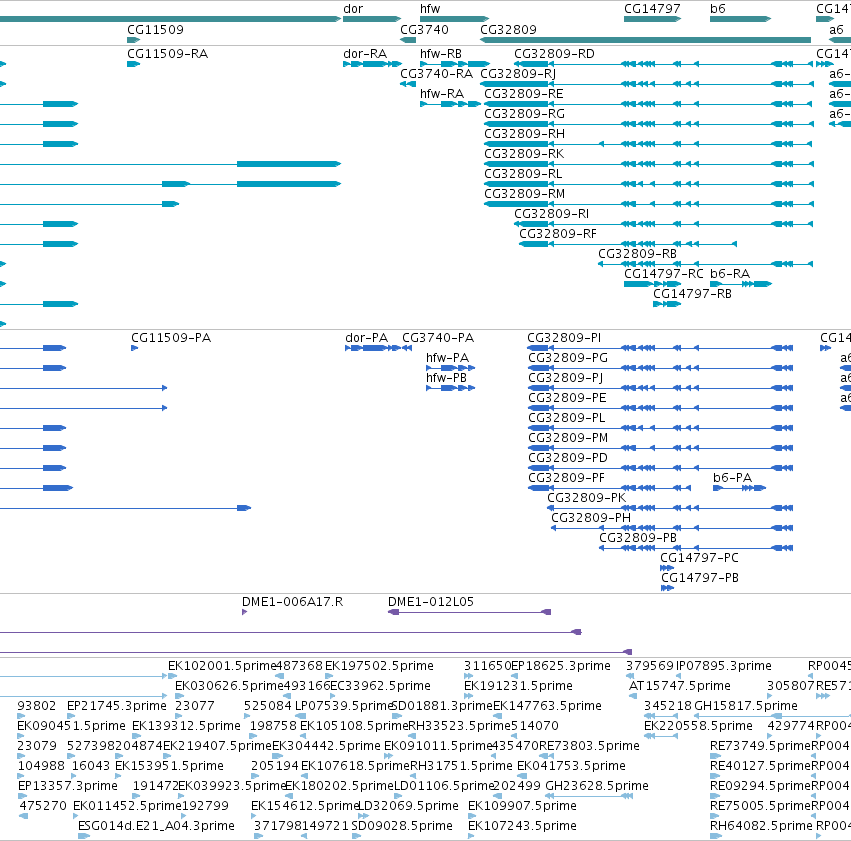The height and width of the screenshot is (841, 851).
Task: Click transcript CG32809-RF label
Action: pos(558,234)
